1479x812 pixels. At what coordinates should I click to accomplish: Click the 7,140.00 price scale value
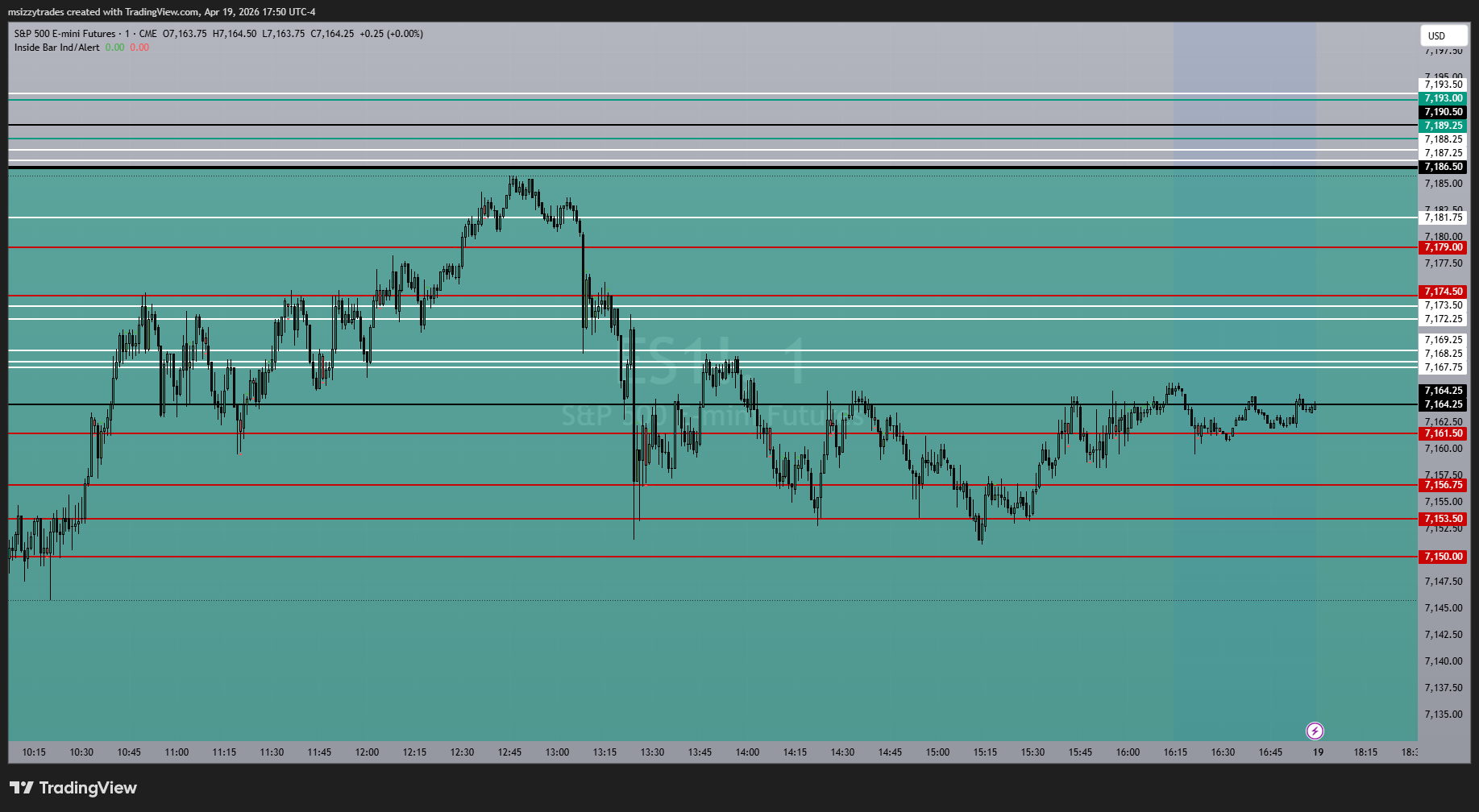1443,661
